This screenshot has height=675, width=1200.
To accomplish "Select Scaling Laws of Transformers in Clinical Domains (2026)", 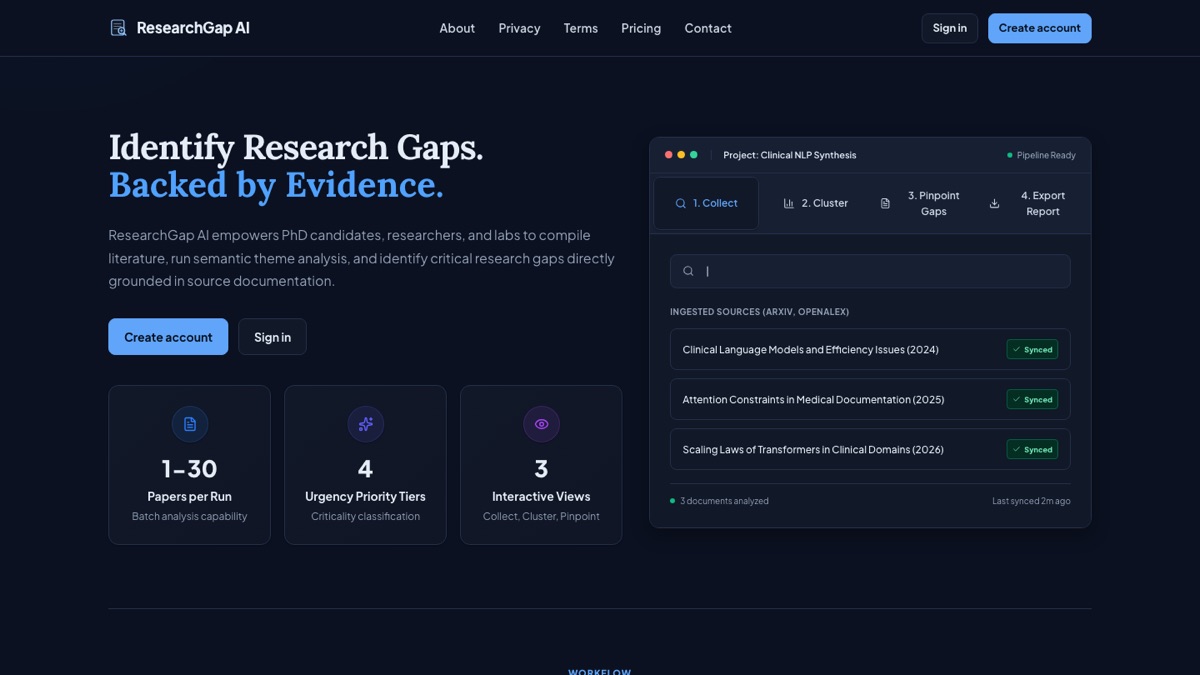I will (x=870, y=449).
